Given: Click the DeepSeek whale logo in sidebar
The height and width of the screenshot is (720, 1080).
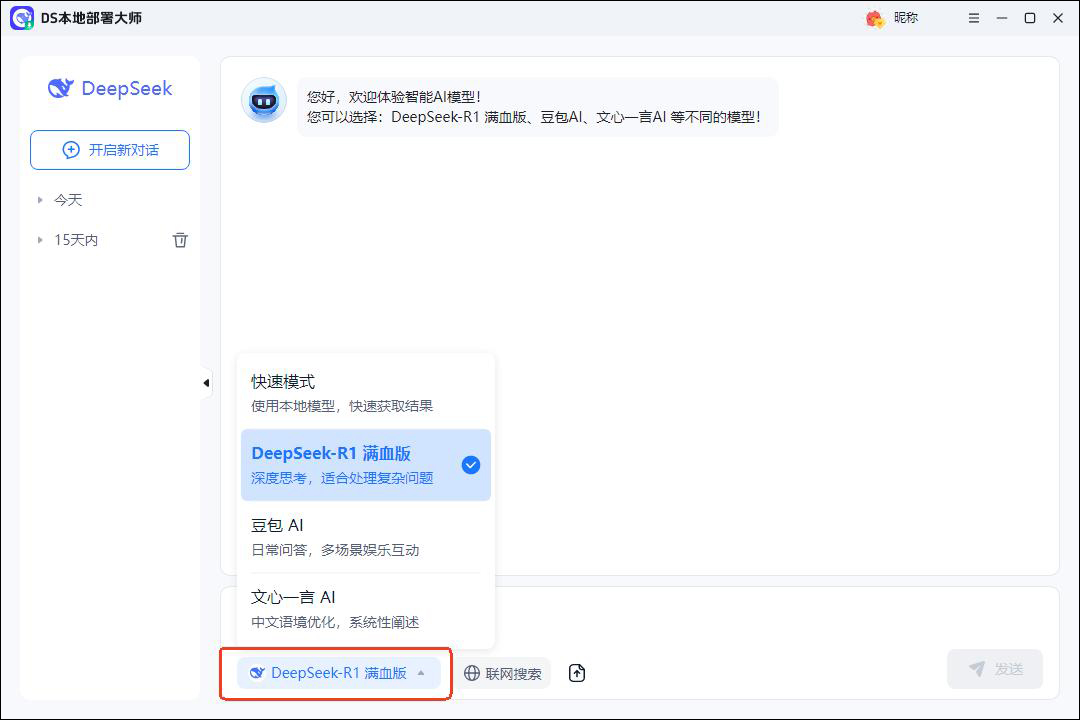Looking at the screenshot, I should pos(61,88).
